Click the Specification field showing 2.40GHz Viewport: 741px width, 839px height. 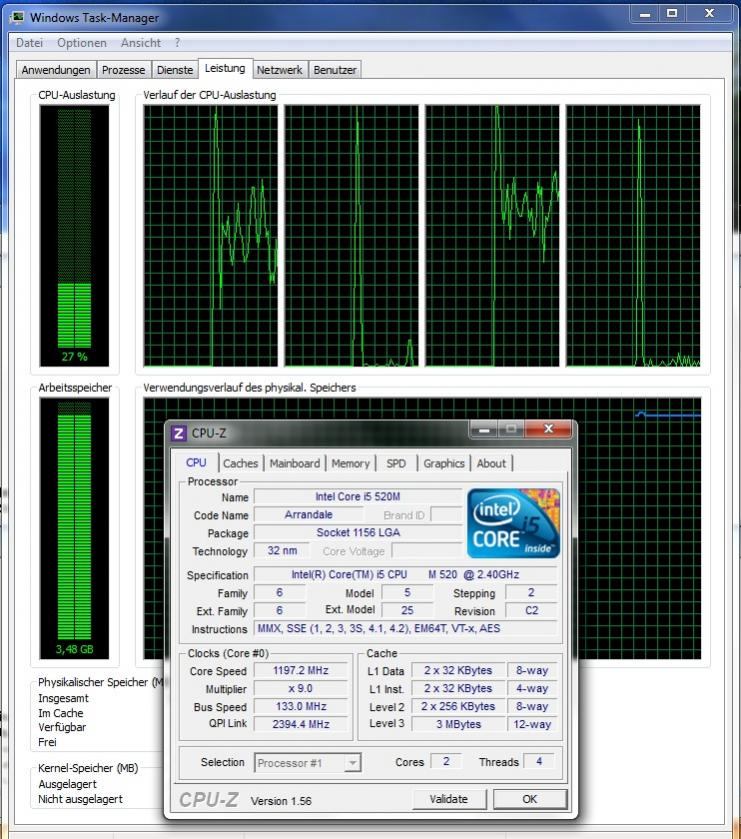click(406, 575)
